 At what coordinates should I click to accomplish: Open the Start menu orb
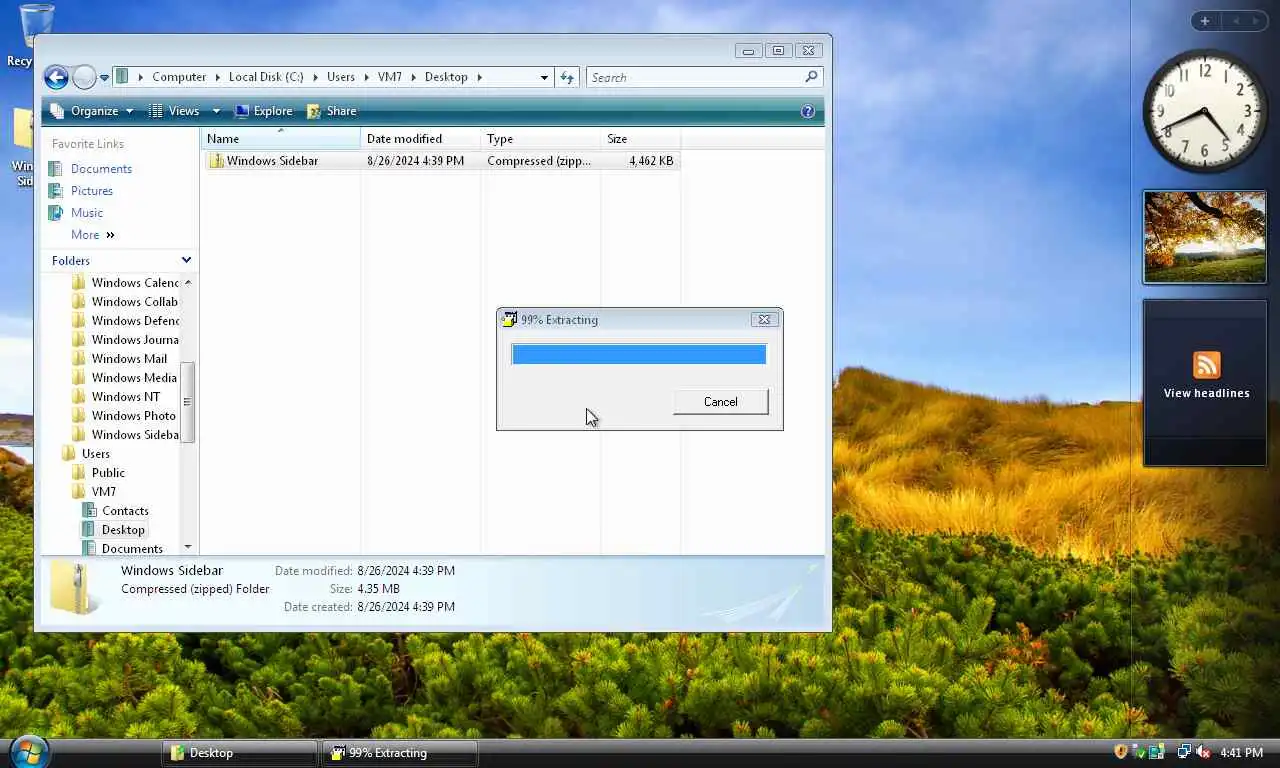[x=29, y=752]
